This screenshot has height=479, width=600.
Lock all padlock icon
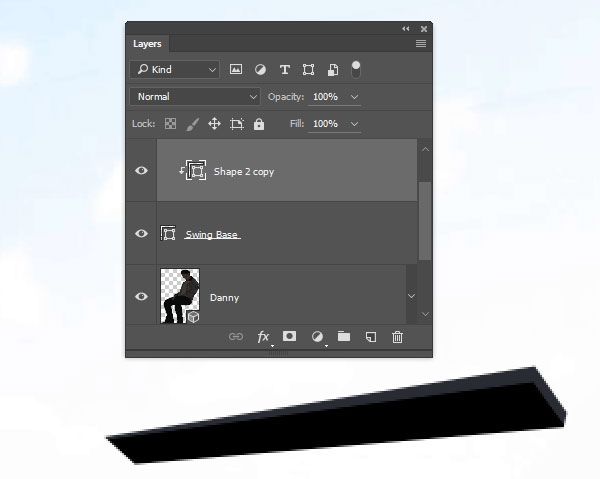tap(259, 124)
